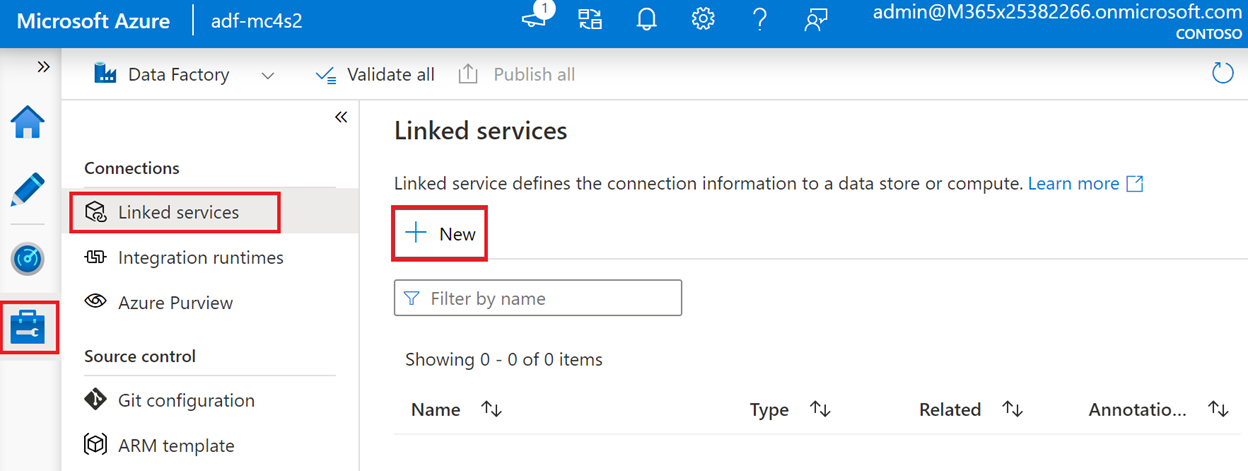The image size is (1248, 471).
Task: Open the help question mark
Action: tap(759, 19)
